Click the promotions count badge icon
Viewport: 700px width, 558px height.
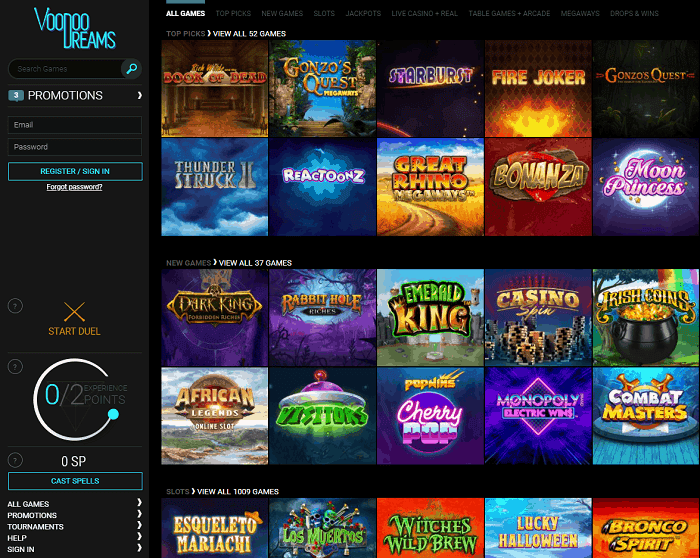(16, 95)
